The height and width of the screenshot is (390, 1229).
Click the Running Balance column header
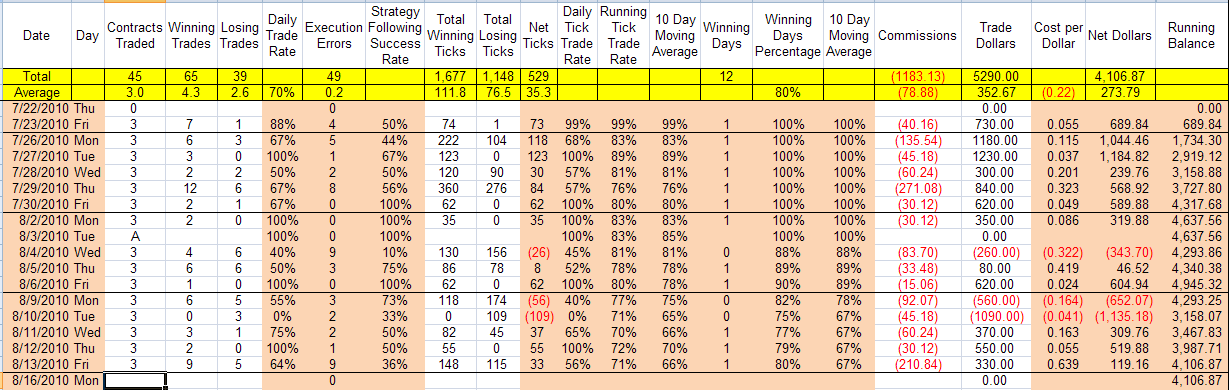[1191, 36]
